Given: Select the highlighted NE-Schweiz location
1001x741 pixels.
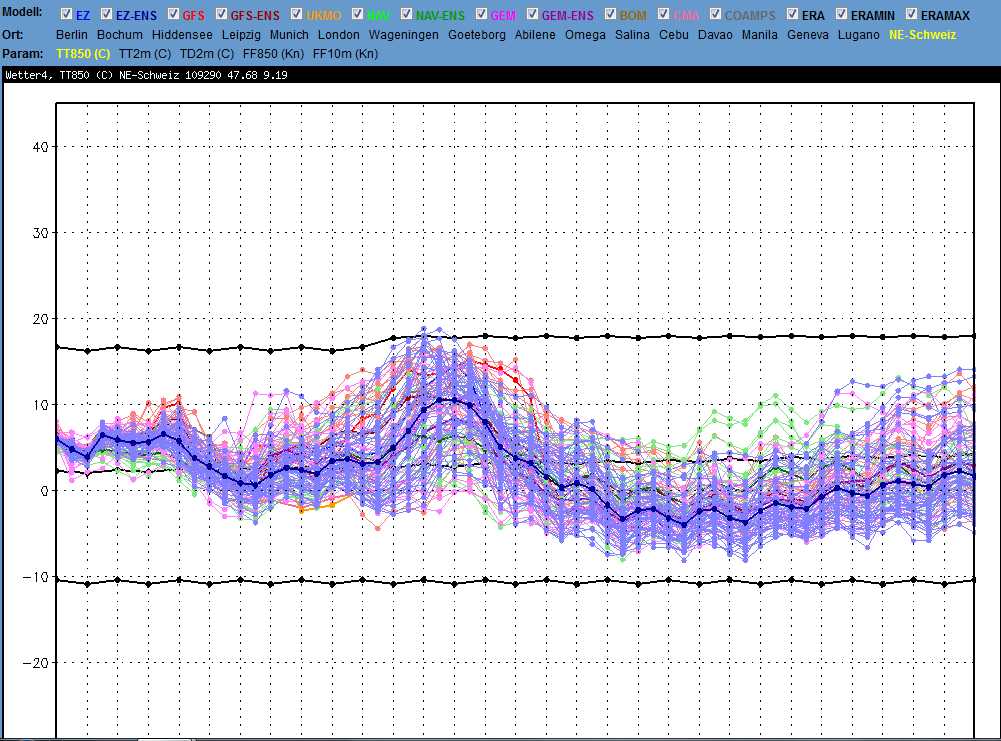Looking at the screenshot, I should click(922, 34).
